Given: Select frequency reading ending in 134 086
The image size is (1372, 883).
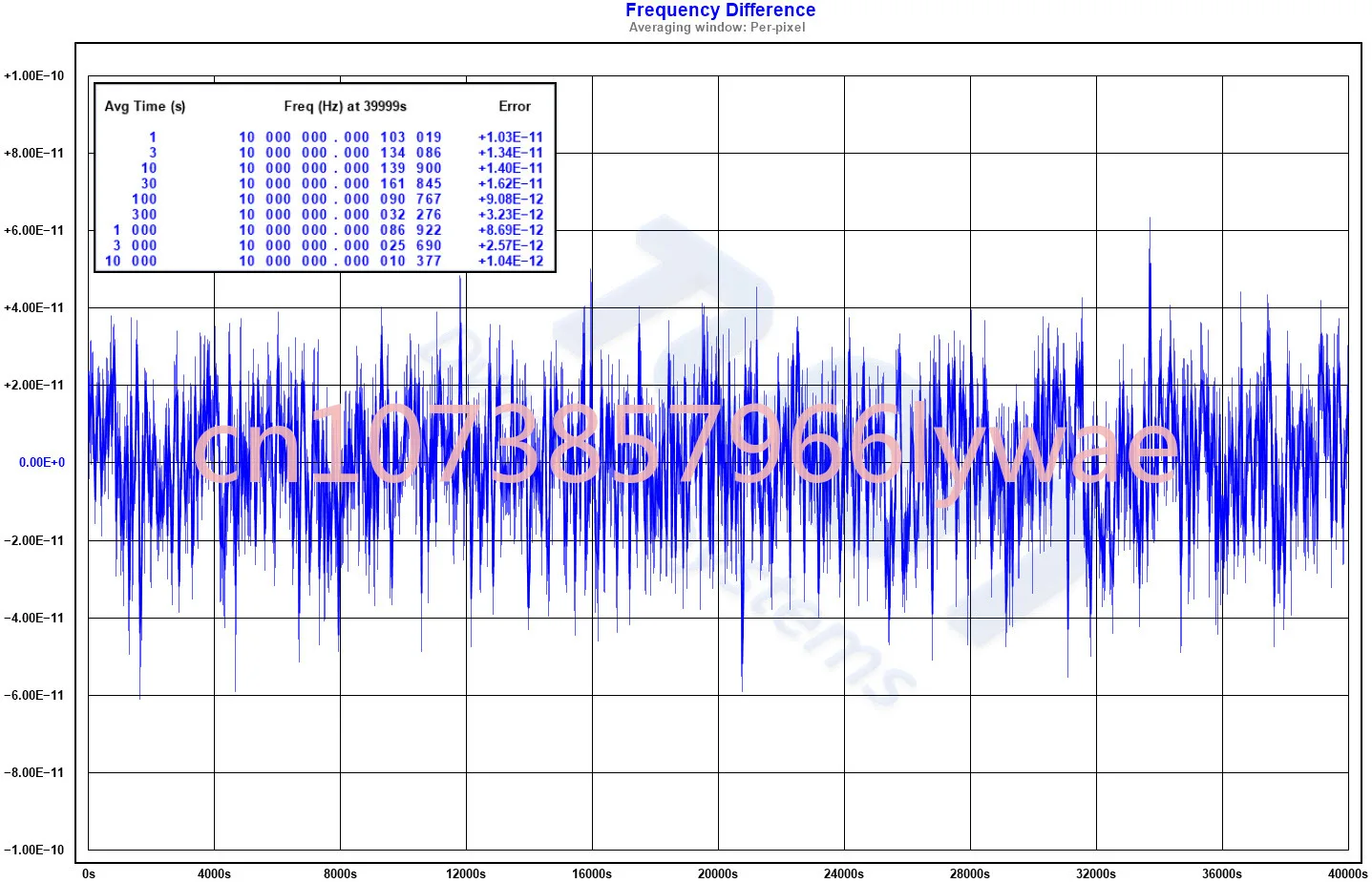Looking at the screenshot, I should tap(340, 153).
